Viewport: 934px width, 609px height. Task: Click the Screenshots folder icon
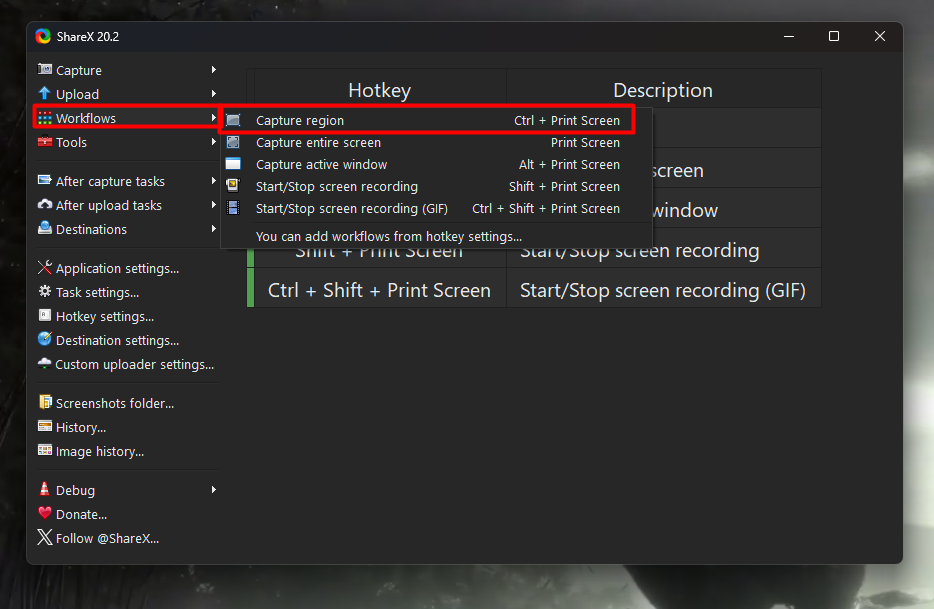(x=45, y=402)
